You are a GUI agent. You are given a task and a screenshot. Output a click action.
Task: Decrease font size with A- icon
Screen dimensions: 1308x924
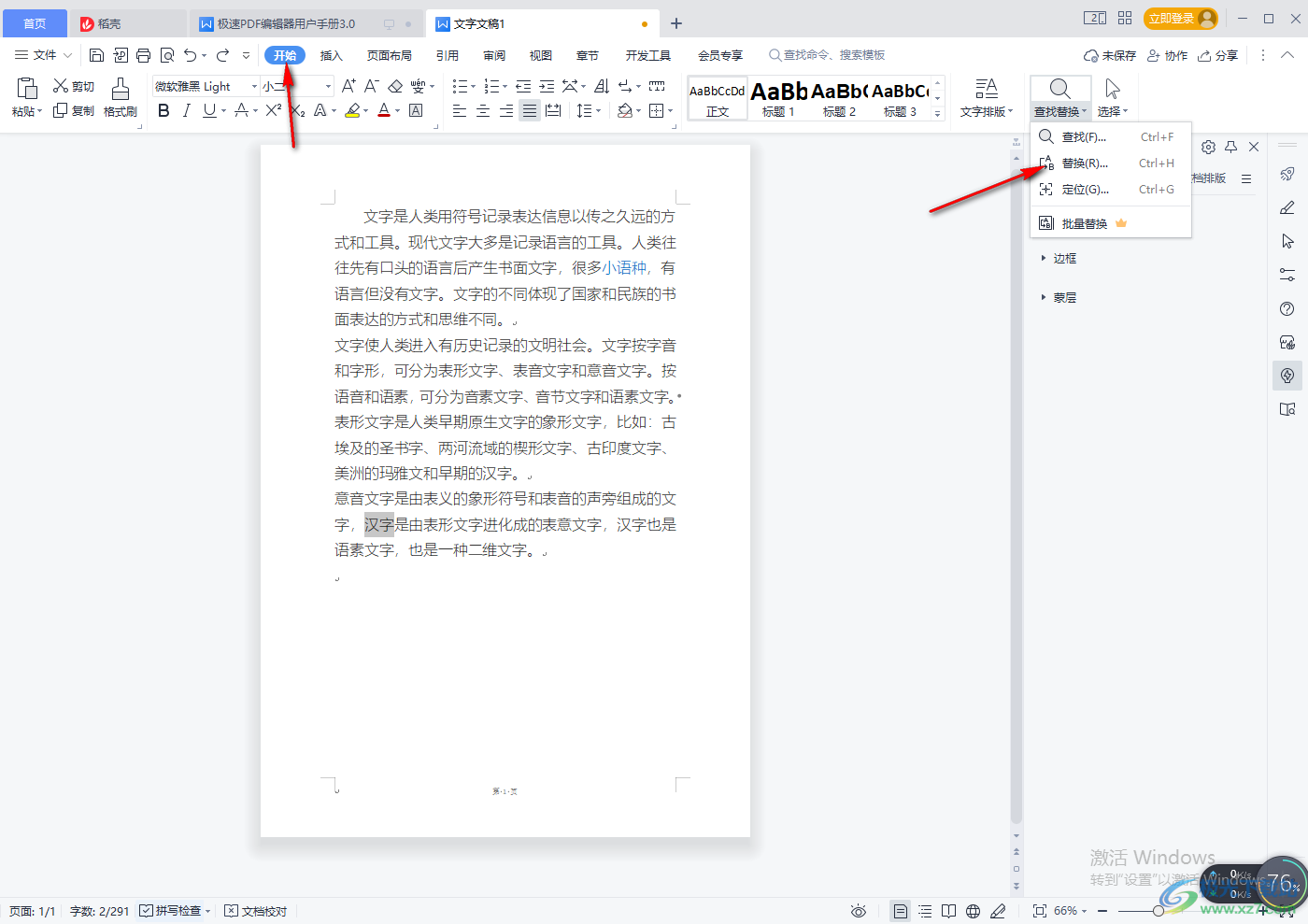coord(371,86)
